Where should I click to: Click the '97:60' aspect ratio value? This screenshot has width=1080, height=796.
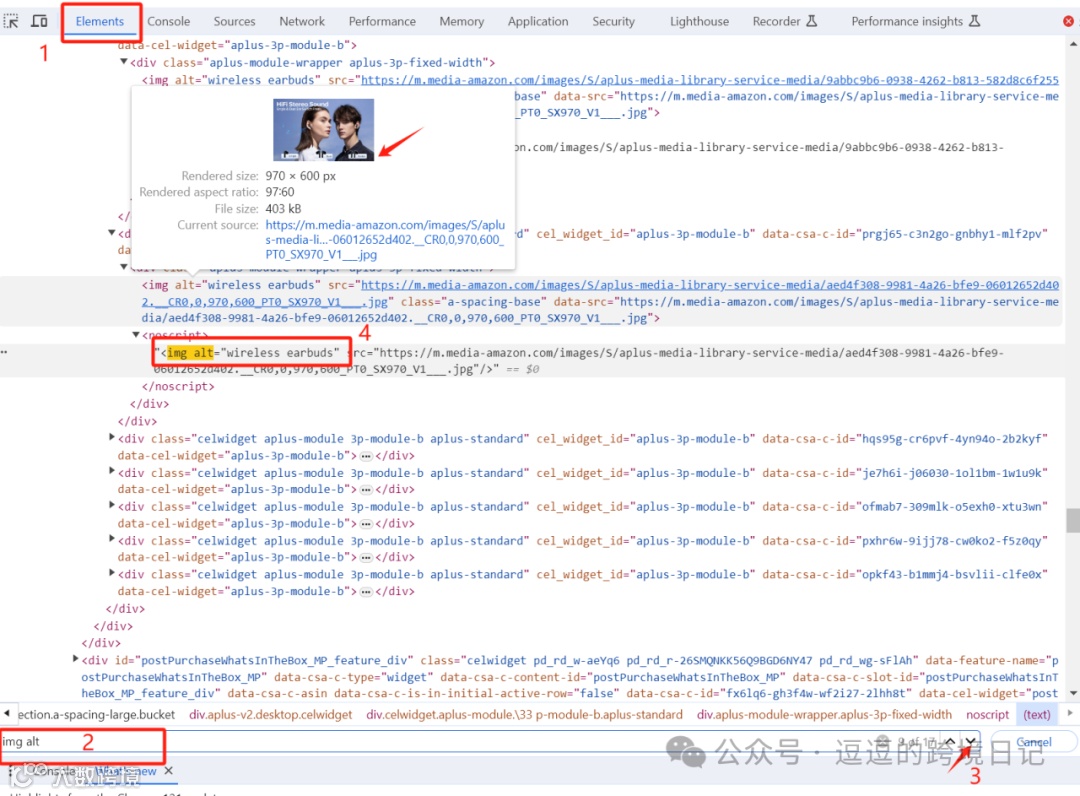click(x=280, y=192)
